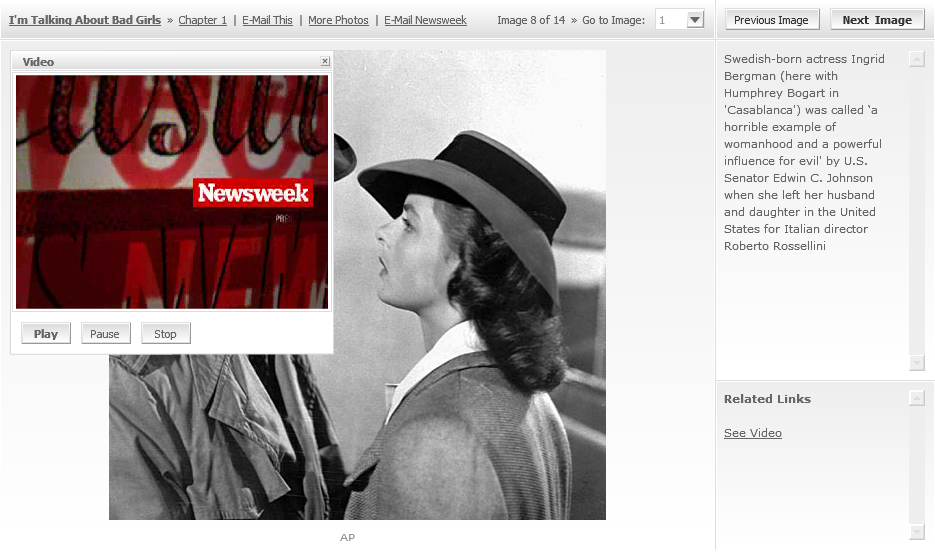Click the Related Links scroll down arrow
Image resolution: width=935 pixels, height=552 pixels.
[917, 531]
